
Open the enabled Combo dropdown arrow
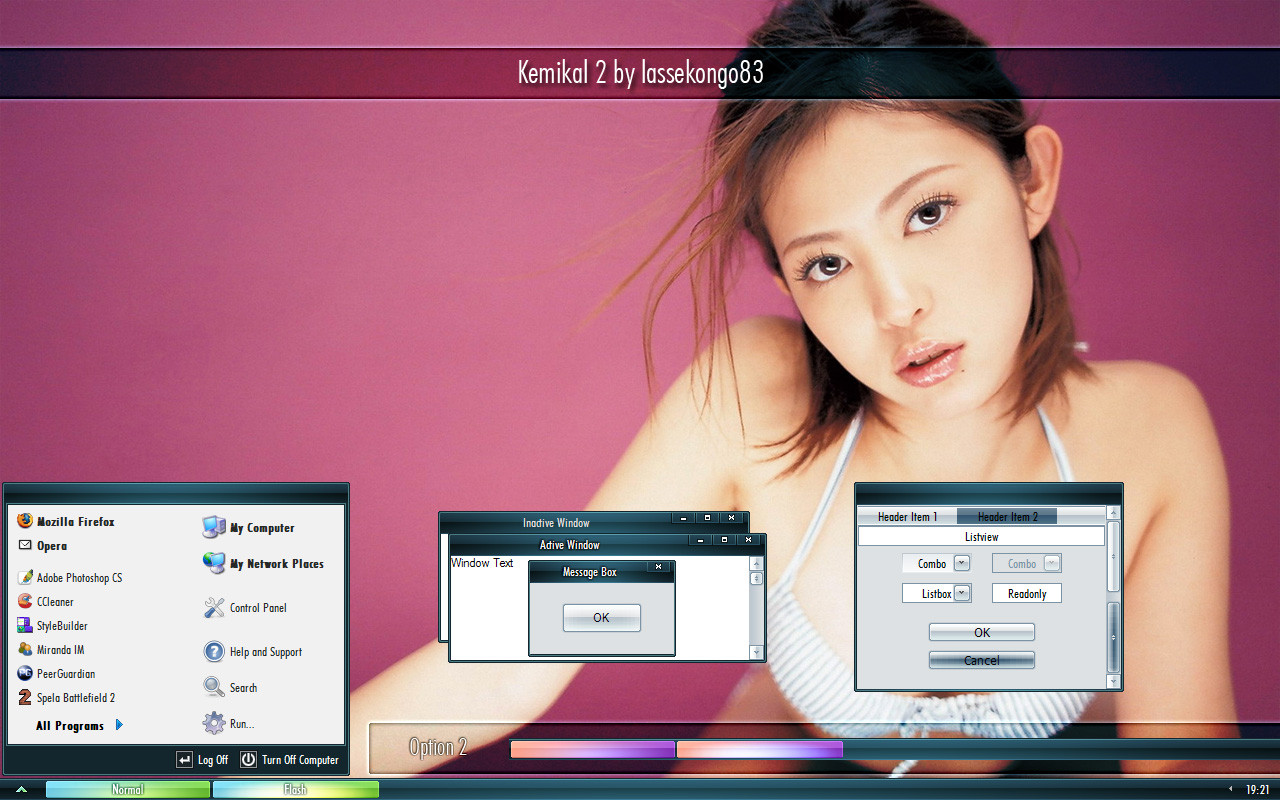coord(962,563)
